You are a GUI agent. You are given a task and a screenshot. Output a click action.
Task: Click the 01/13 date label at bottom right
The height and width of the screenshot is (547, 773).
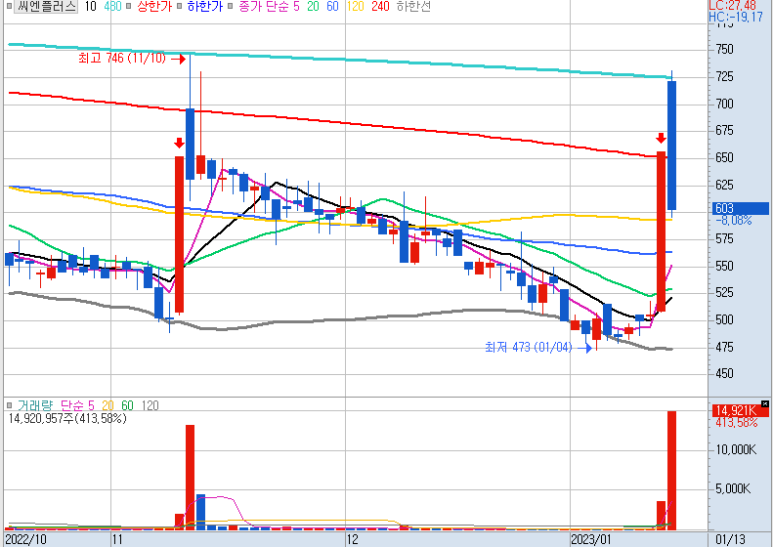click(x=731, y=539)
